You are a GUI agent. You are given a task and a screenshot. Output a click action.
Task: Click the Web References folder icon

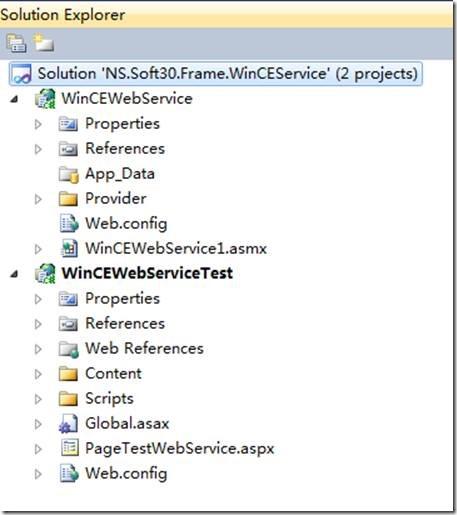(x=69, y=349)
